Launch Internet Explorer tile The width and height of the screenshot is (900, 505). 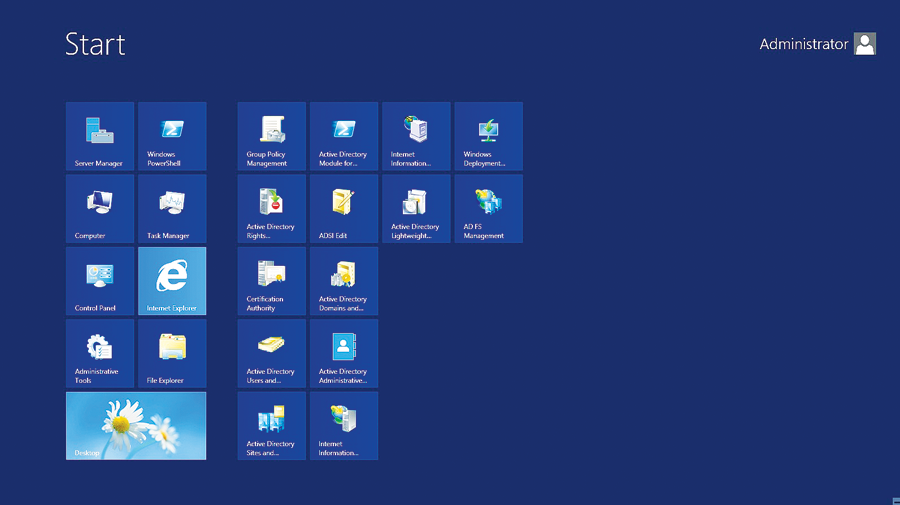[172, 281]
